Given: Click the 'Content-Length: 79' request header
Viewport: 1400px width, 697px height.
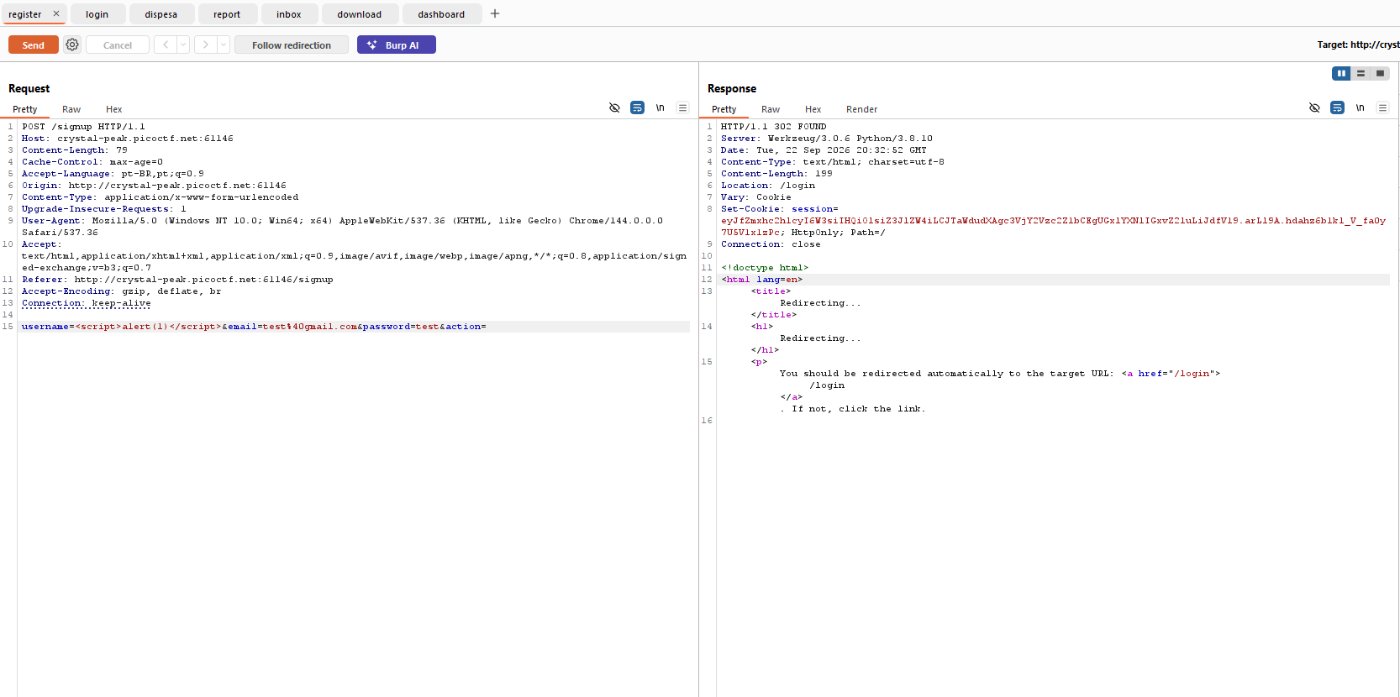Looking at the screenshot, I should point(74,150).
